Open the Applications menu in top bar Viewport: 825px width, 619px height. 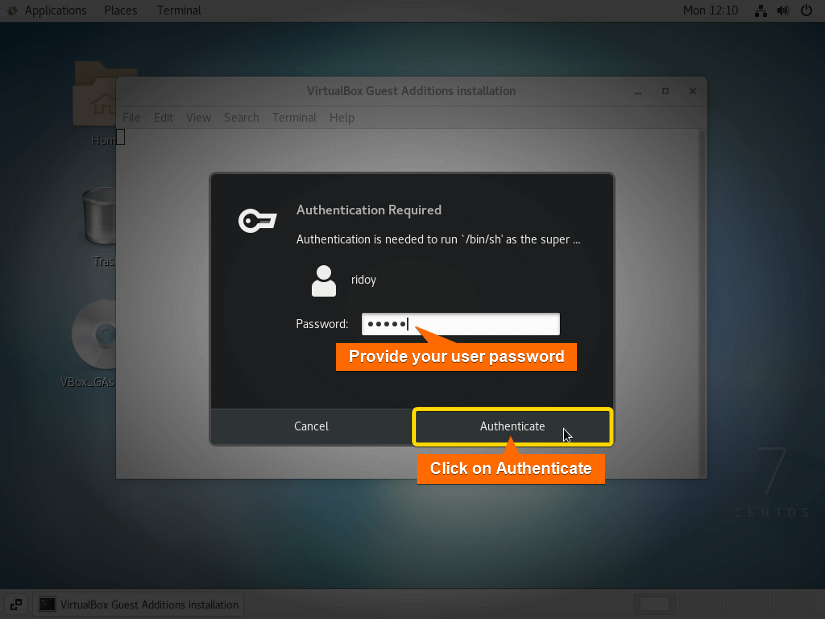coord(55,11)
